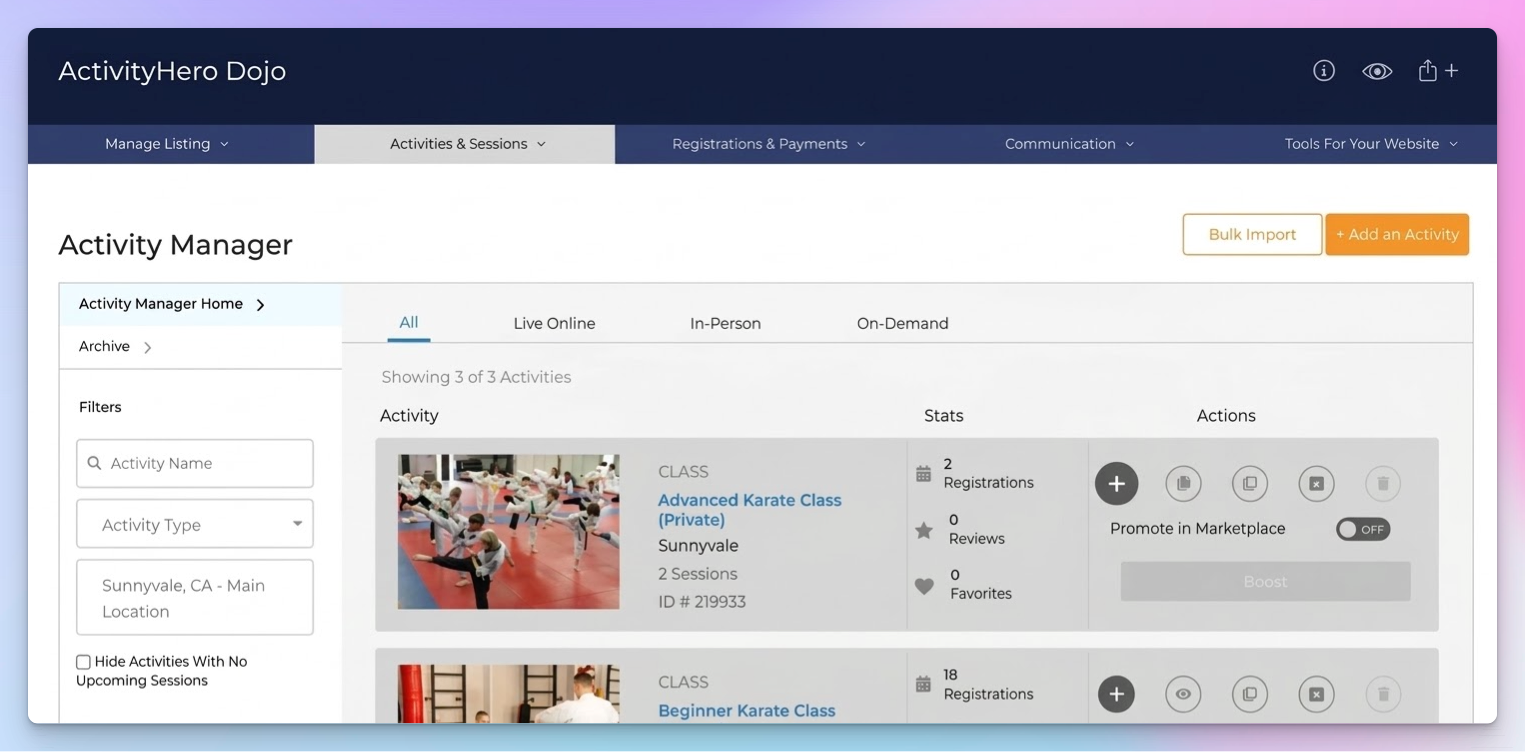Click the info icon in header
This screenshot has width=1526, height=752.
[1324, 70]
